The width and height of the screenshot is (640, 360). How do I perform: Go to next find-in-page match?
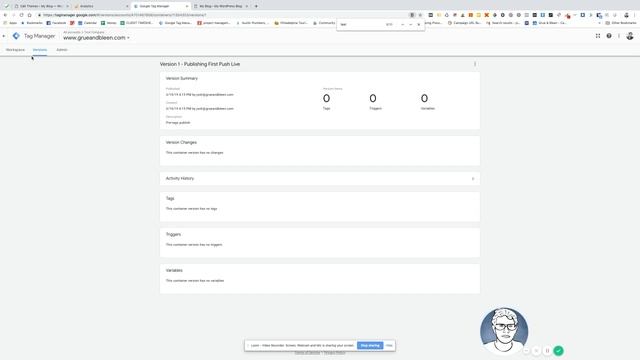[411, 24]
